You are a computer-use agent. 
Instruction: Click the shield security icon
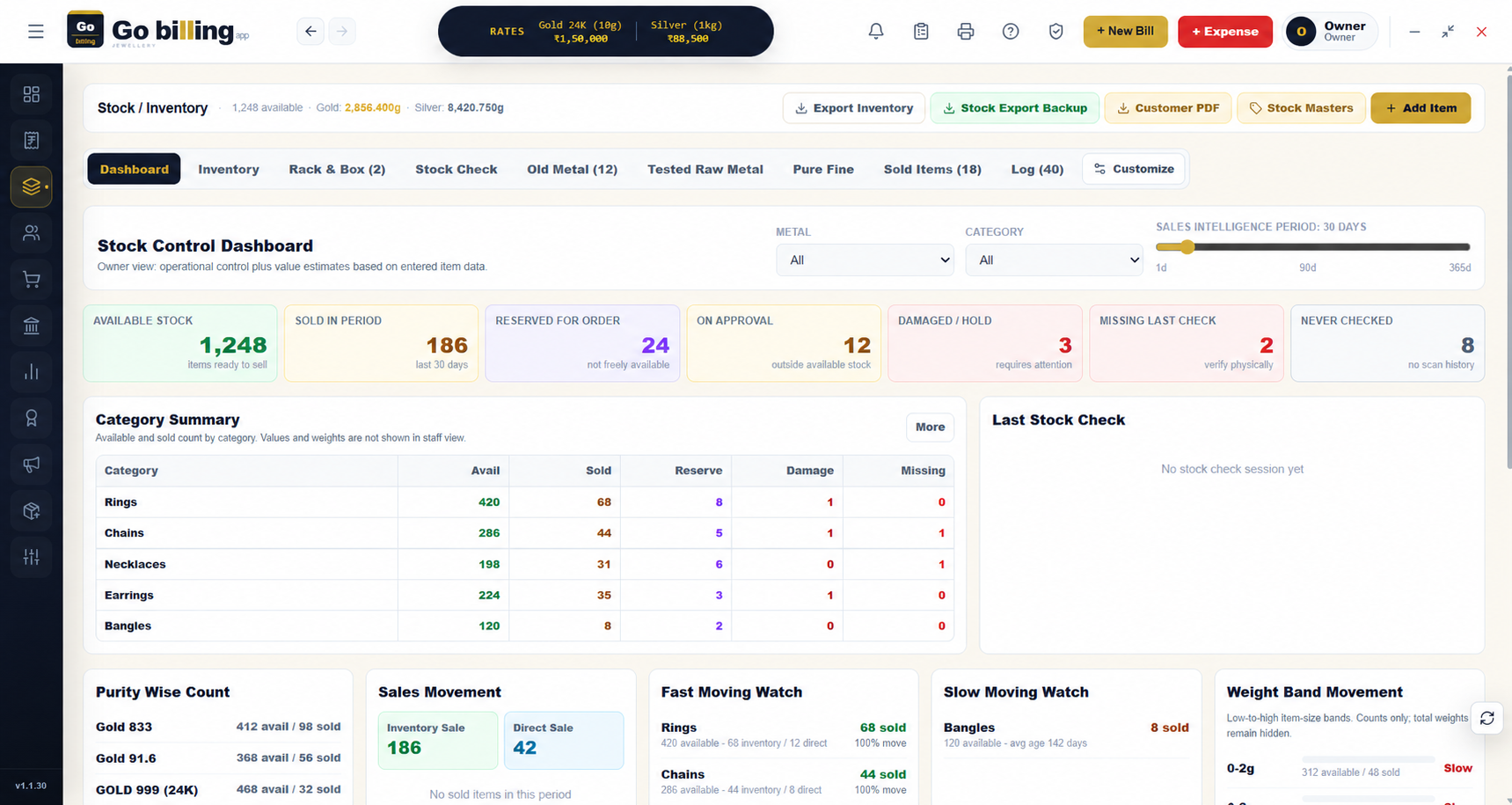pos(1056,32)
